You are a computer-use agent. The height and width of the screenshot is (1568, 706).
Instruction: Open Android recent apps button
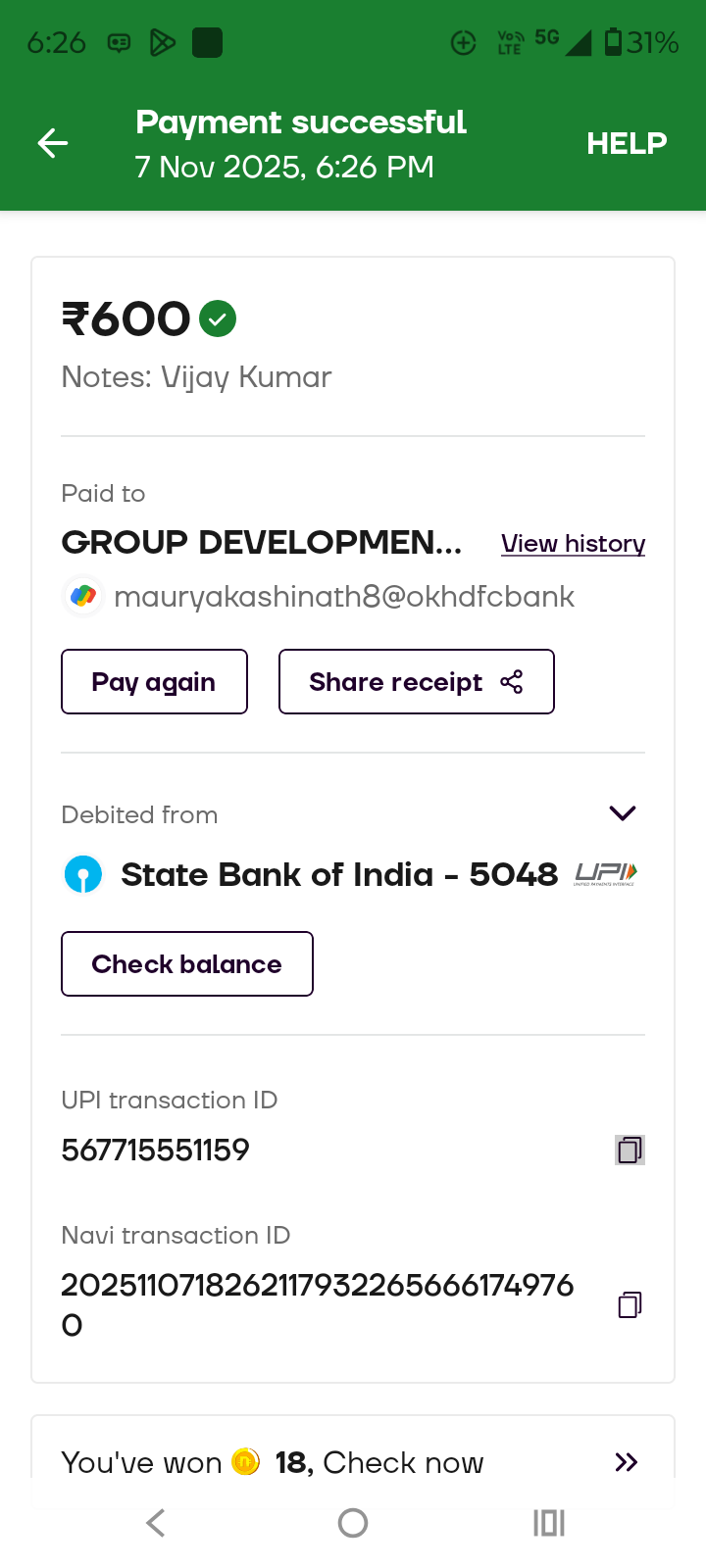pyautogui.click(x=549, y=1523)
